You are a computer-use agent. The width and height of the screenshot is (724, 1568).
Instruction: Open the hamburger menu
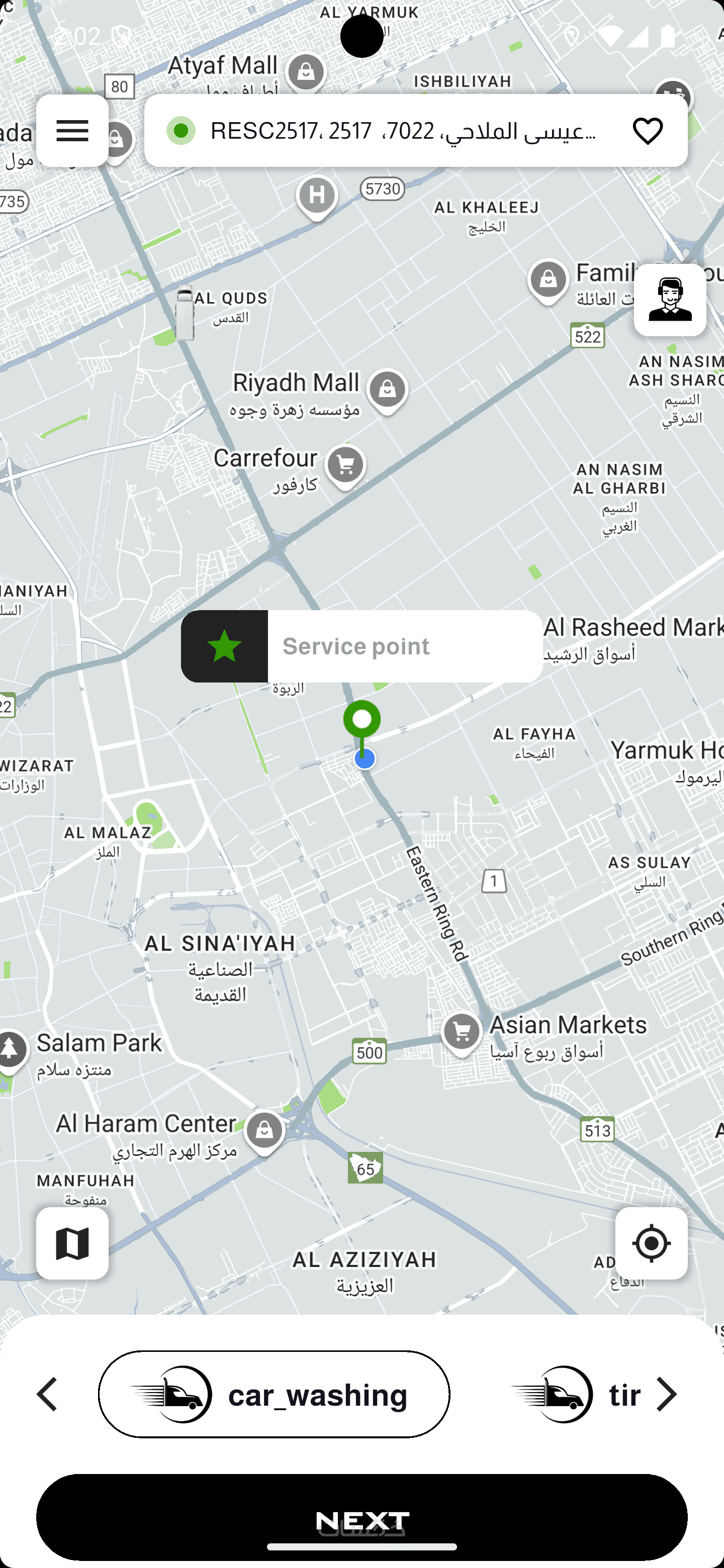(x=72, y=130)
